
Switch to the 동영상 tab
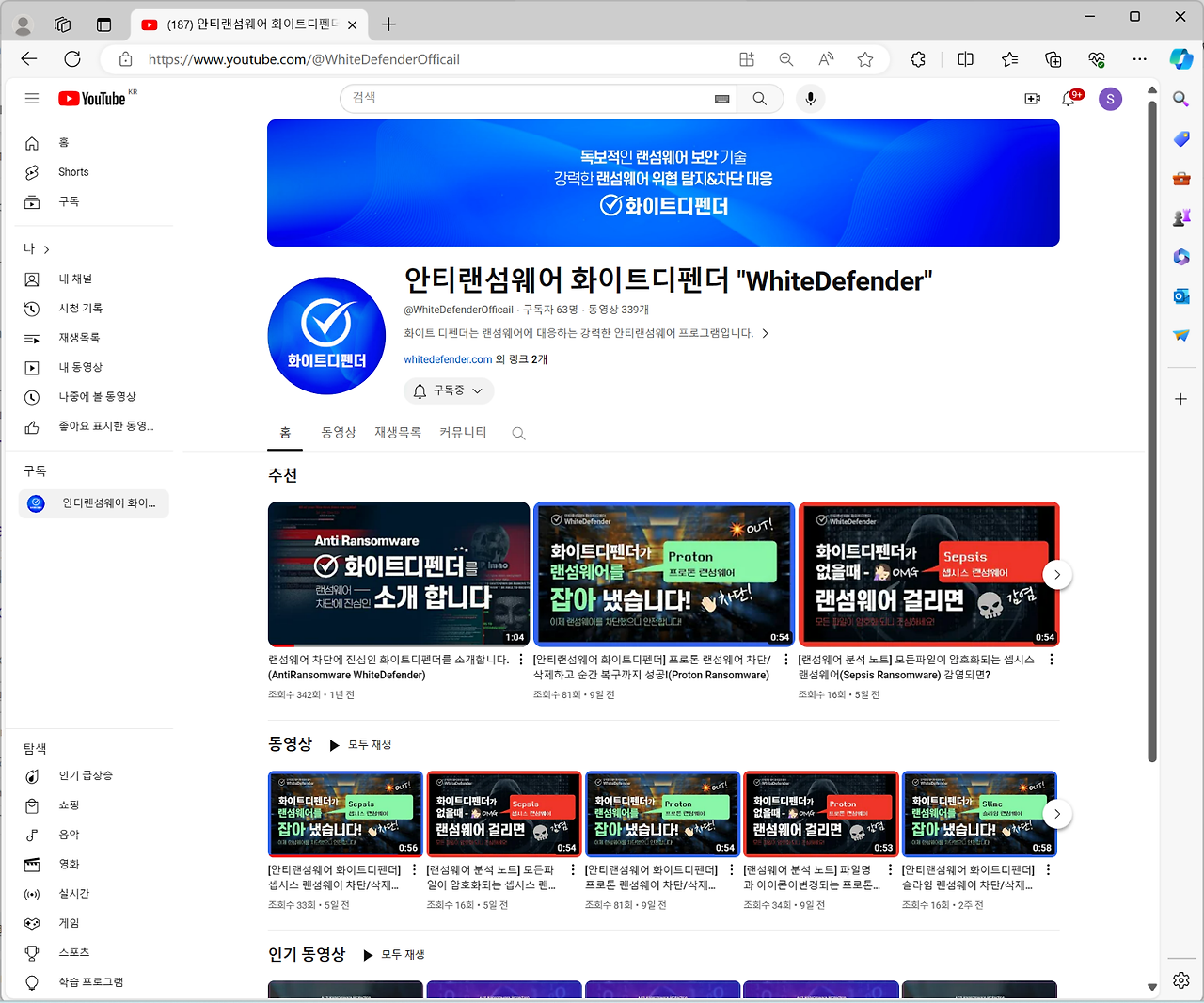tap(339, 433)
